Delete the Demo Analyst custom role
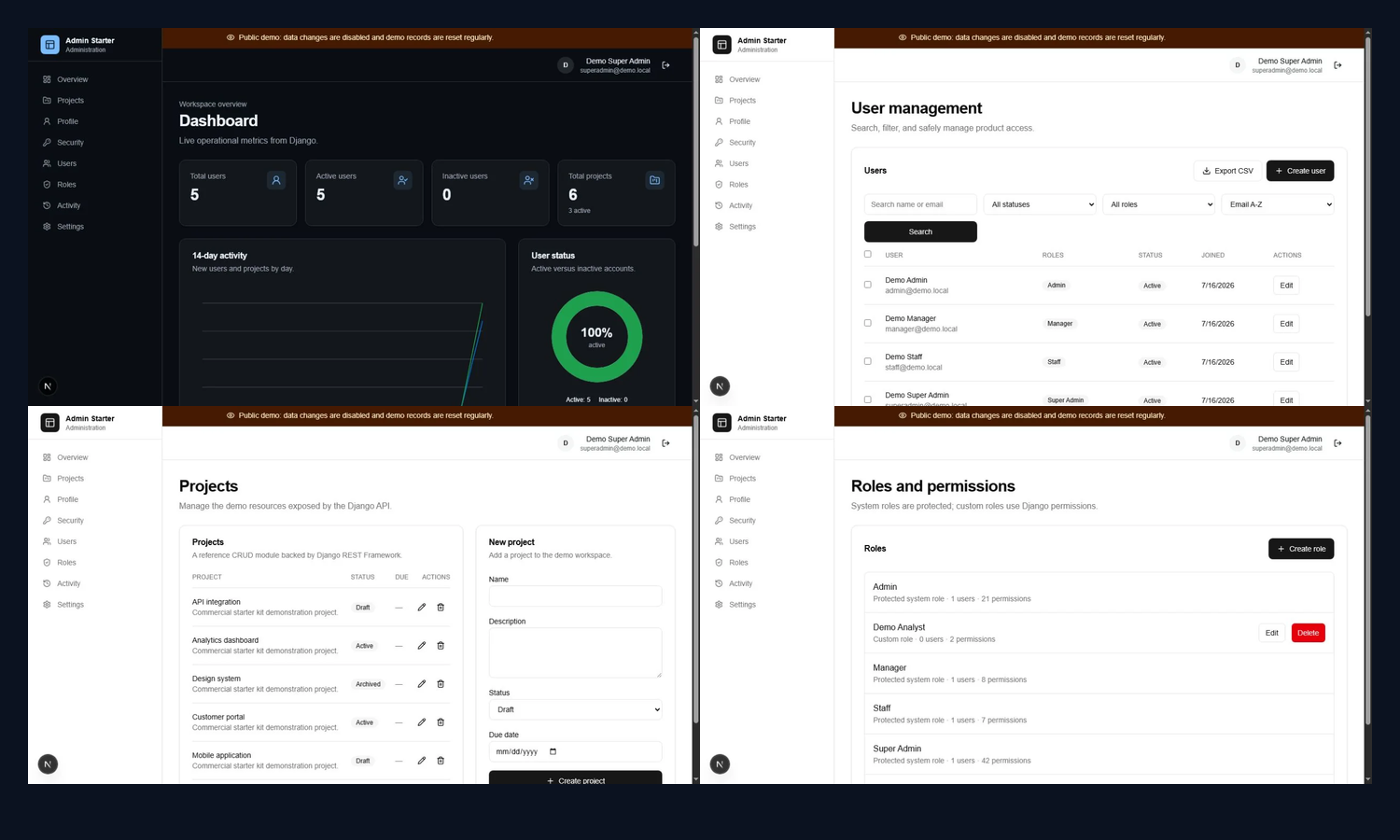Image resolution: width=1400 pixels, height=840 pixels. pos(1308,633)
